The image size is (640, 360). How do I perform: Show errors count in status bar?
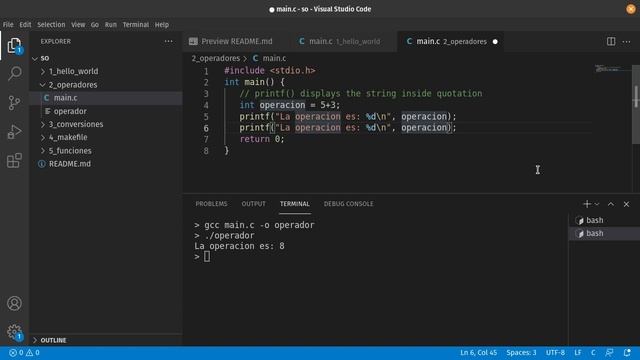pyautogui.click(x=16, y=353)
